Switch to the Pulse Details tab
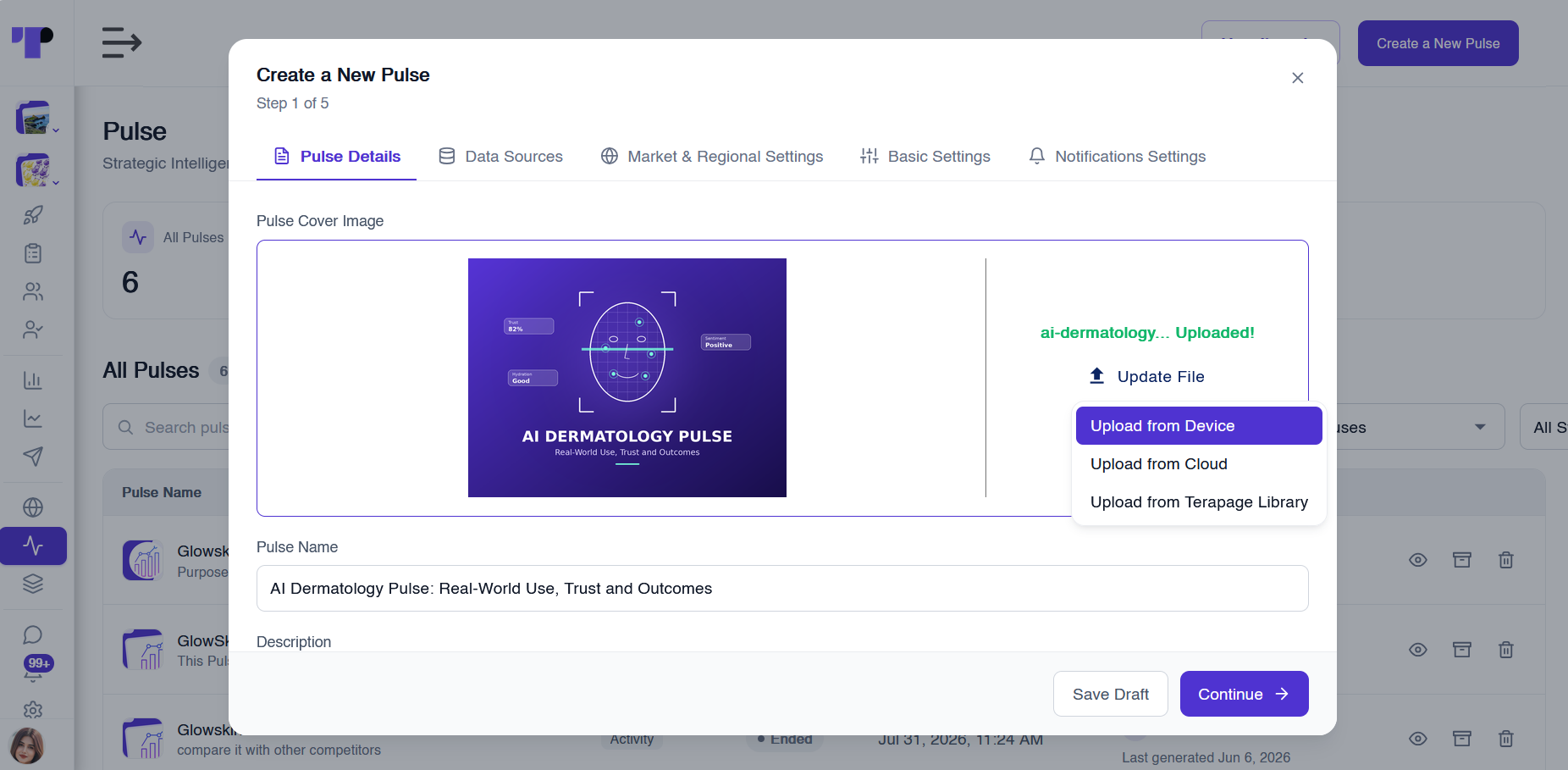The width and height of the screenshot is (1568, 770). 336,157
